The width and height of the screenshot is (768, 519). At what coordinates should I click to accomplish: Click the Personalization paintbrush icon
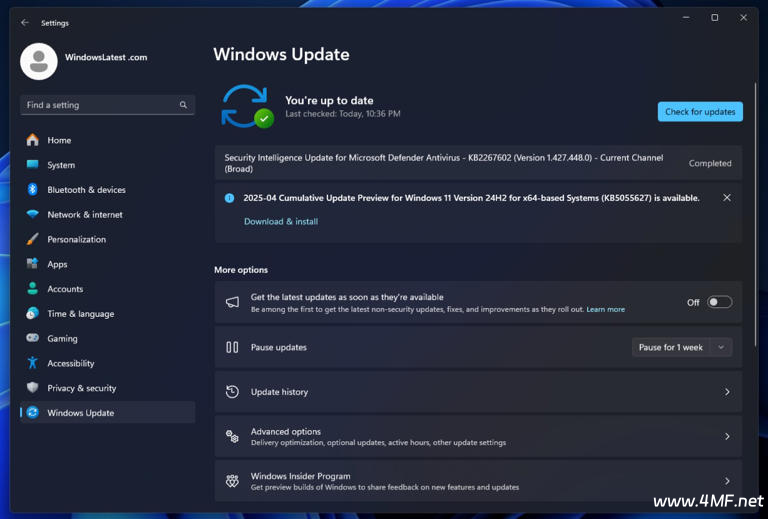click(x=33, y=239)
